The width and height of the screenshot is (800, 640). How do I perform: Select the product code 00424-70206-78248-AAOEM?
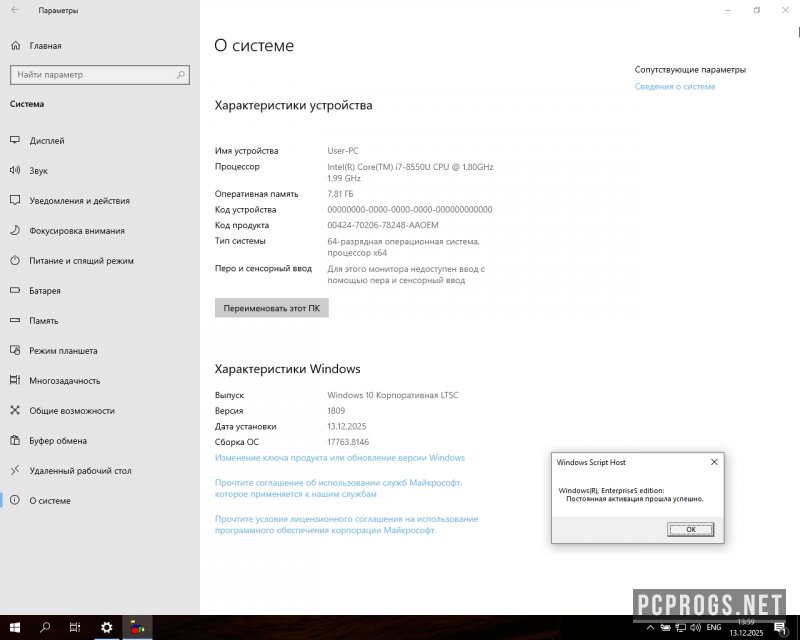[383, 225]
